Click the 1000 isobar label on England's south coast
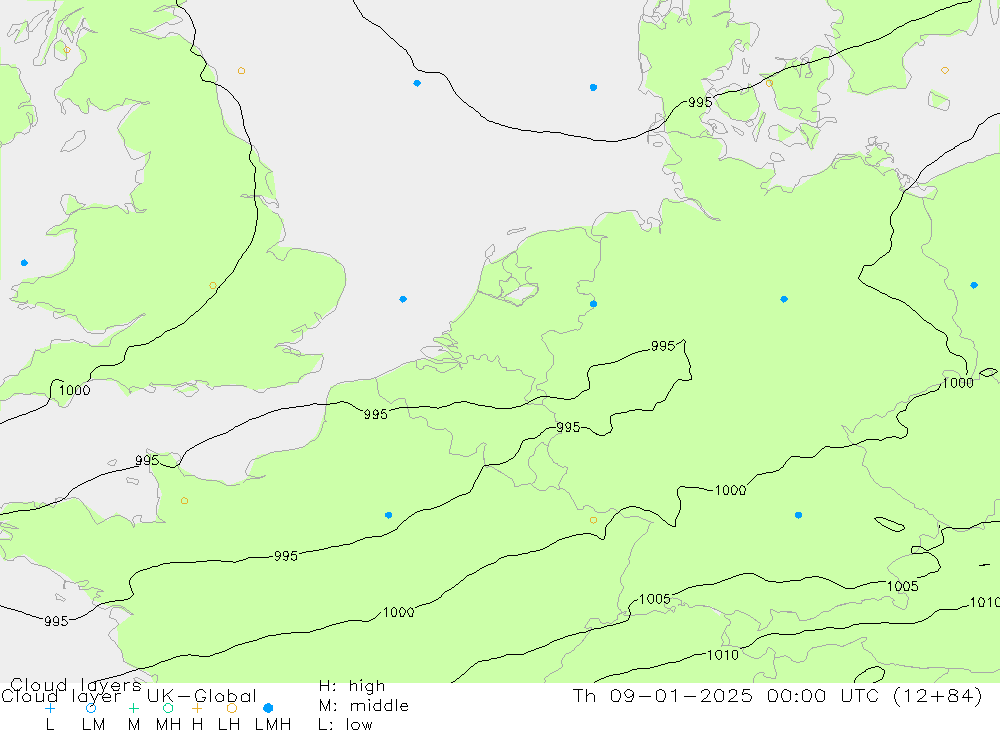The height and width of the screenshot is (733, 1000). [75, 390]
